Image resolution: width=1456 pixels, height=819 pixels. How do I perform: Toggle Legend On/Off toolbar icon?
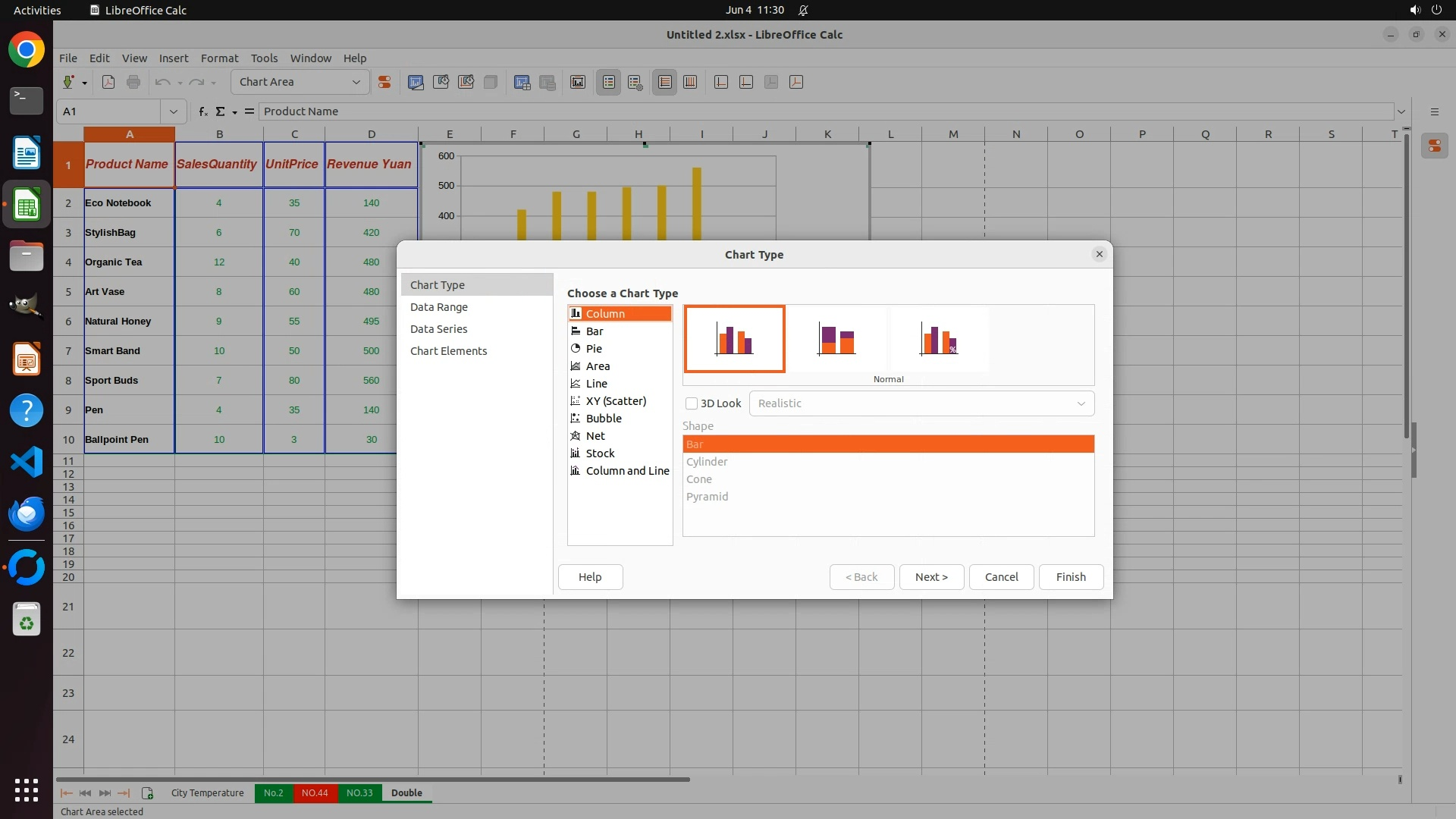point(609,82)
